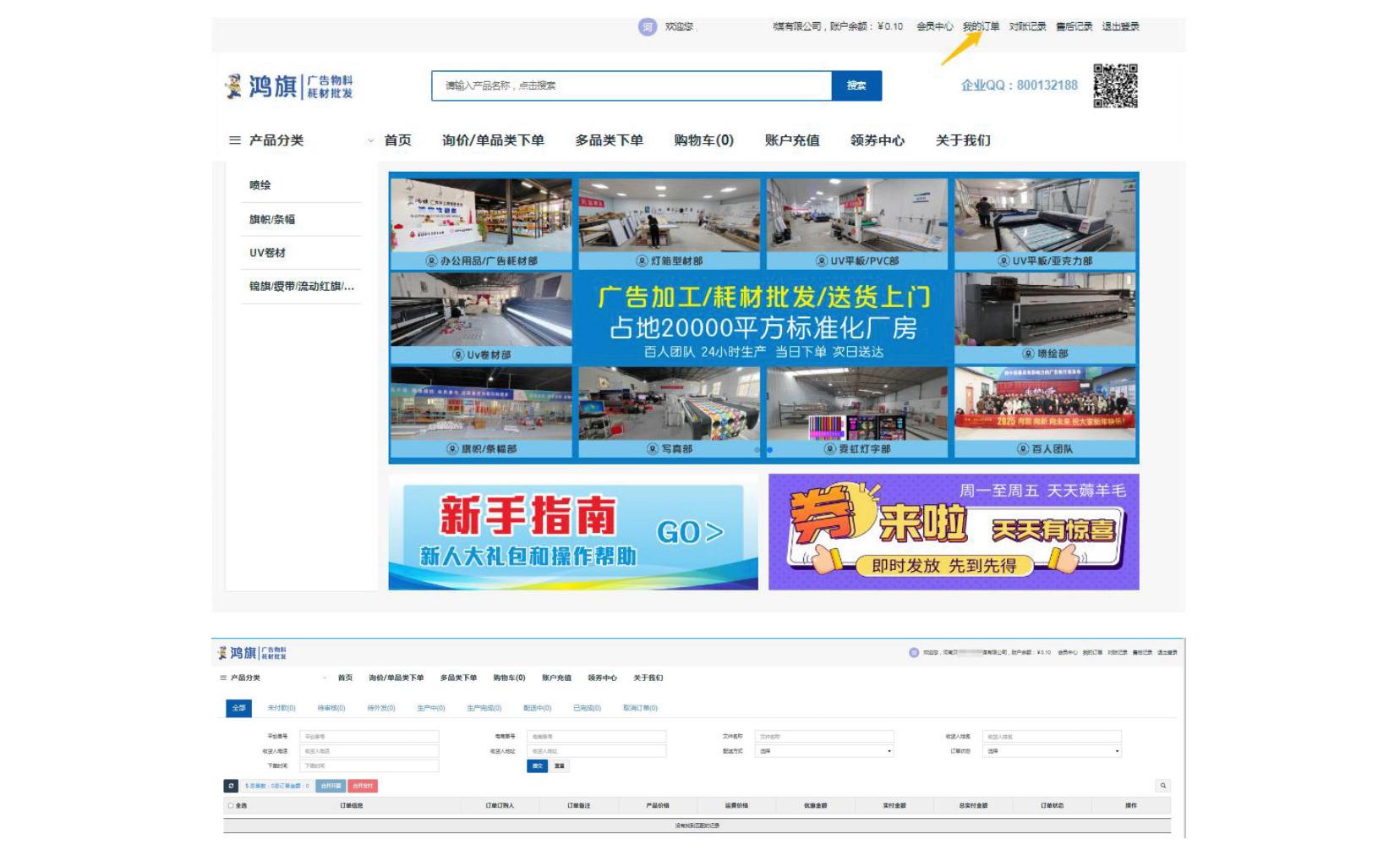1400x856 pixels.
Task: Click the carousel dot indicator under the banner
Action: 769,450
